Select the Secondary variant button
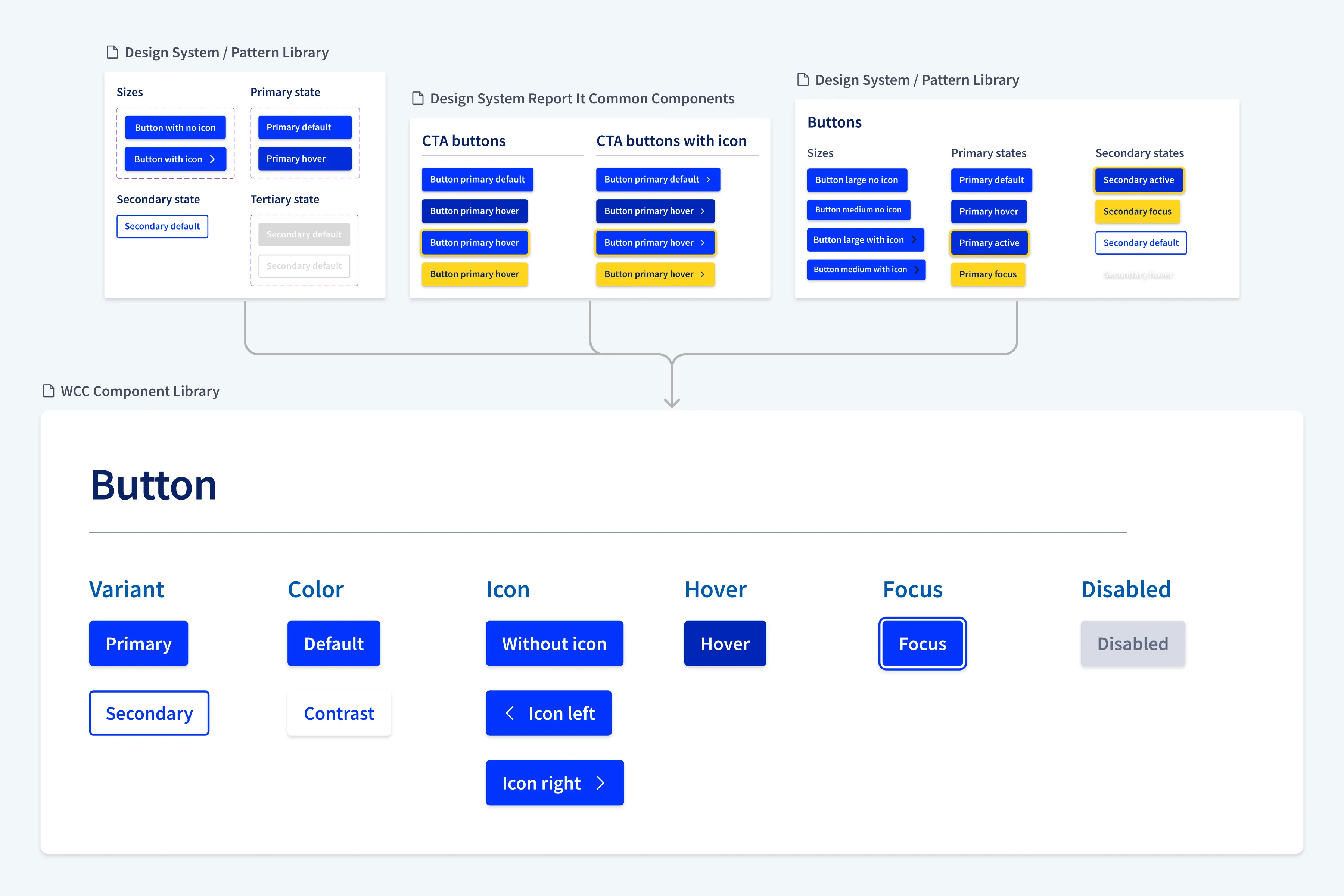 pyautogui.click(x=149, y=713)
